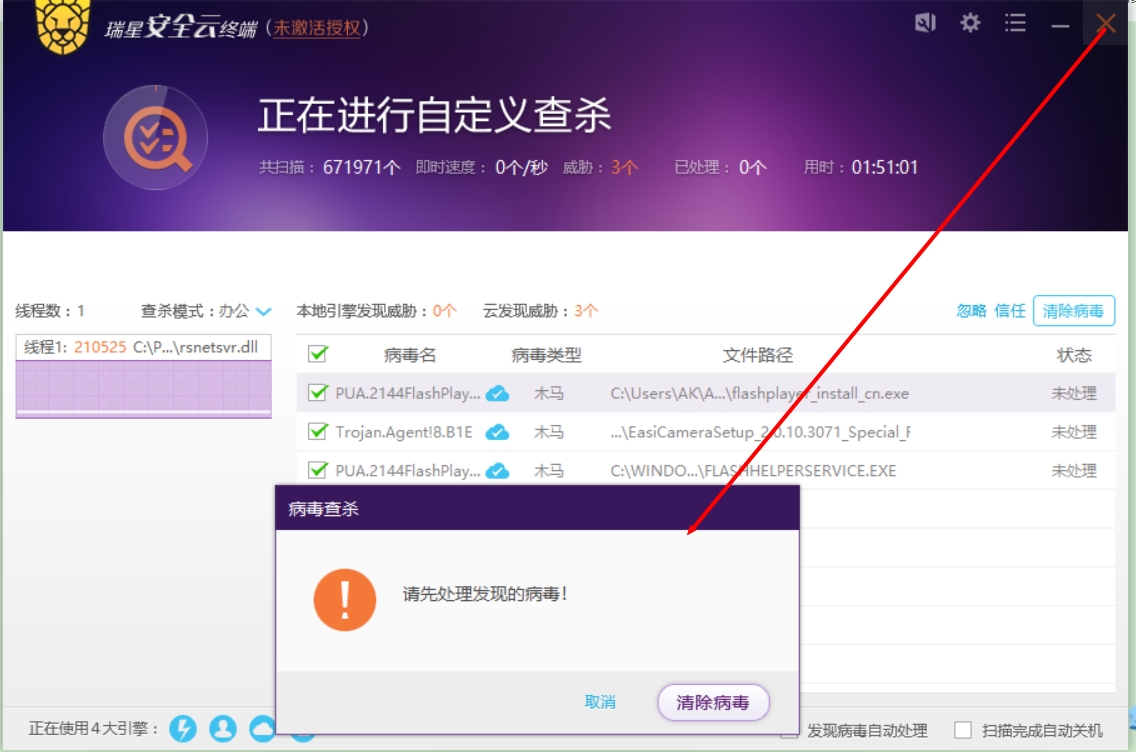This screenshot has height=752, width=1136.
Task: Click the yellow lion Rising logo
Action: (x=63, y=27)
